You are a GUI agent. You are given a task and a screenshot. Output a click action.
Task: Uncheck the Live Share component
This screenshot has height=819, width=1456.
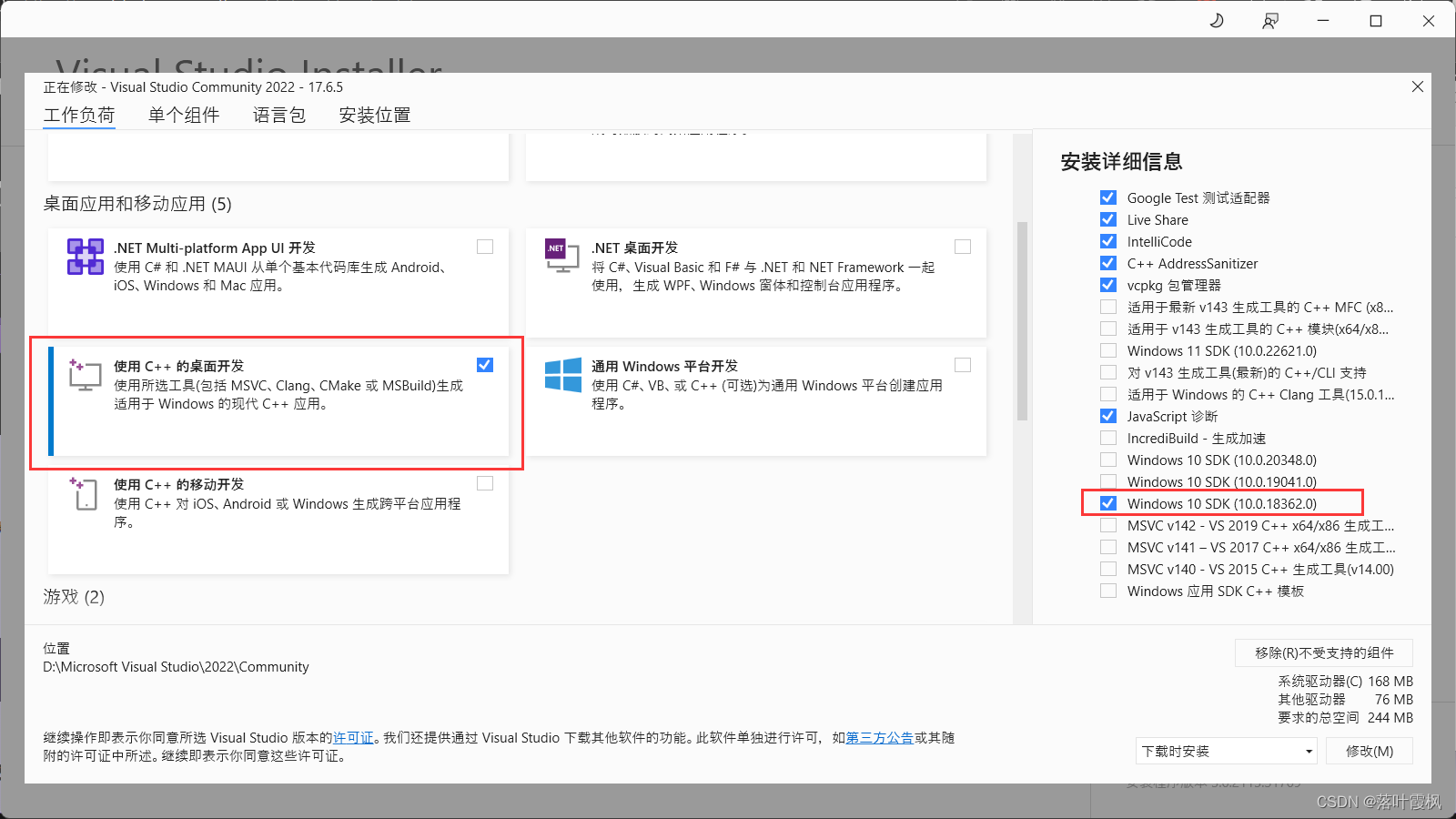[x=1108, y=219]
